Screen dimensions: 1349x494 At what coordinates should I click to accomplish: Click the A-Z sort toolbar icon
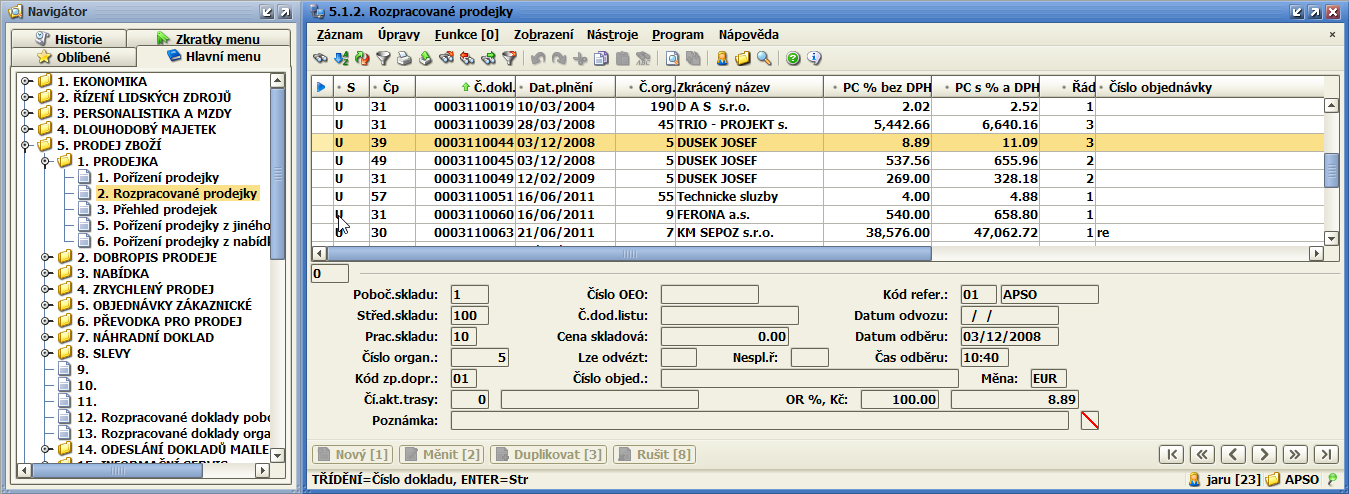pyautogui.click(x=341, y=58)
